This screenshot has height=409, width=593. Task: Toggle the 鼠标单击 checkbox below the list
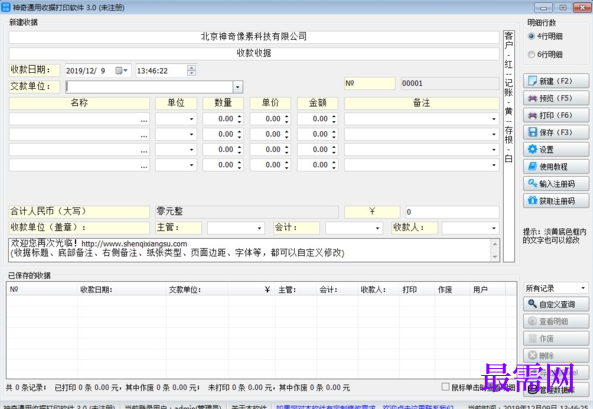tap(446, 387)
